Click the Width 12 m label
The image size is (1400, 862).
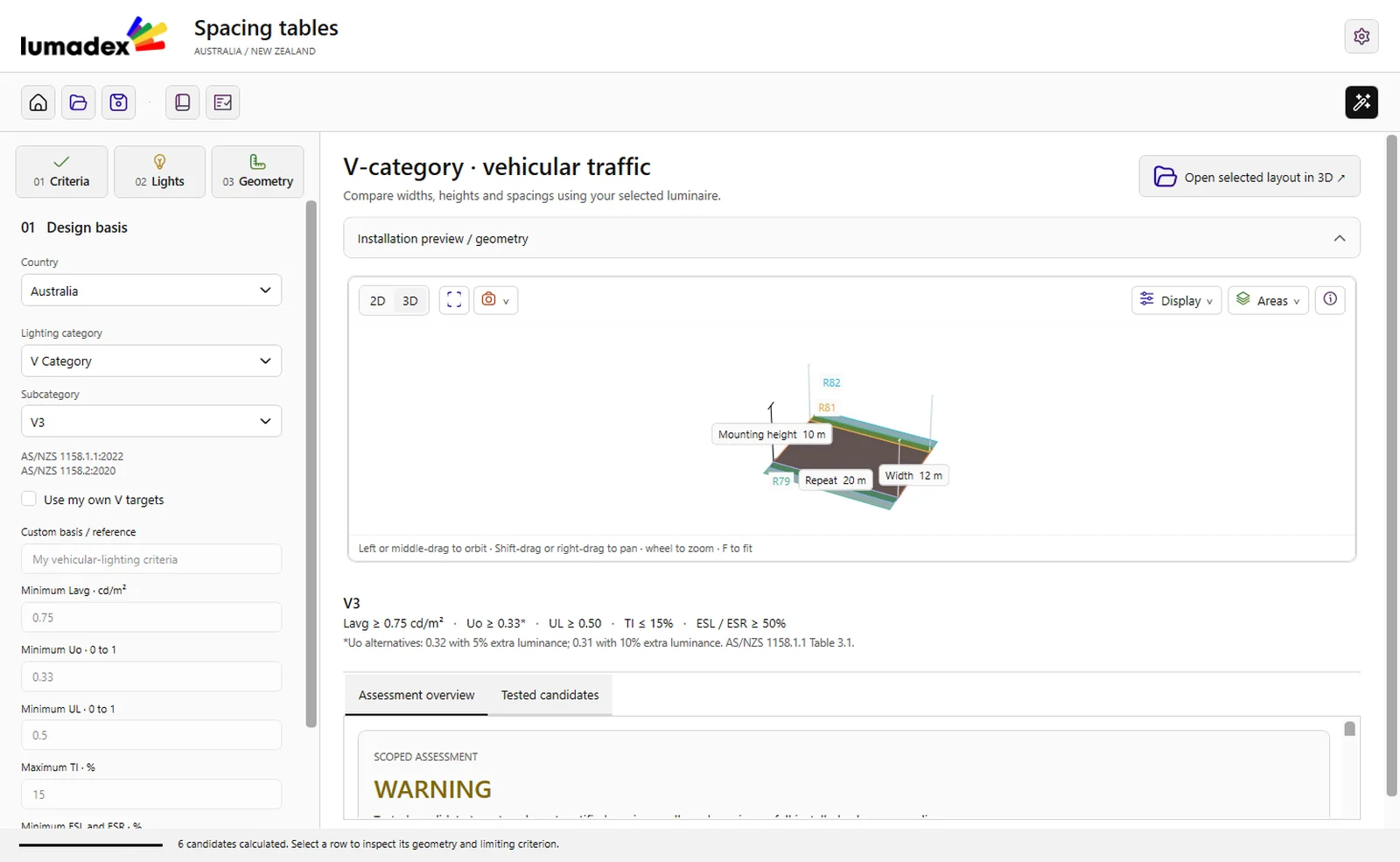click(x=913, y=475)
